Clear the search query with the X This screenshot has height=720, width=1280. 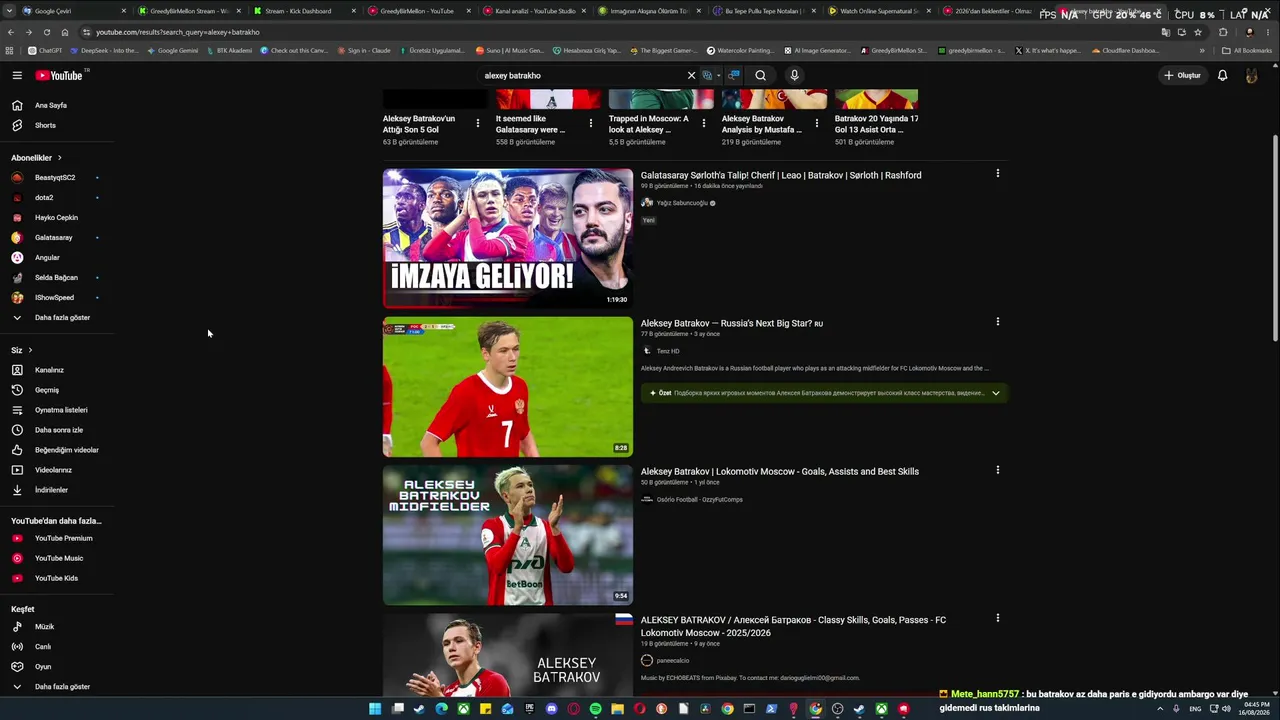pyautogui.click(x=691, y=75)
